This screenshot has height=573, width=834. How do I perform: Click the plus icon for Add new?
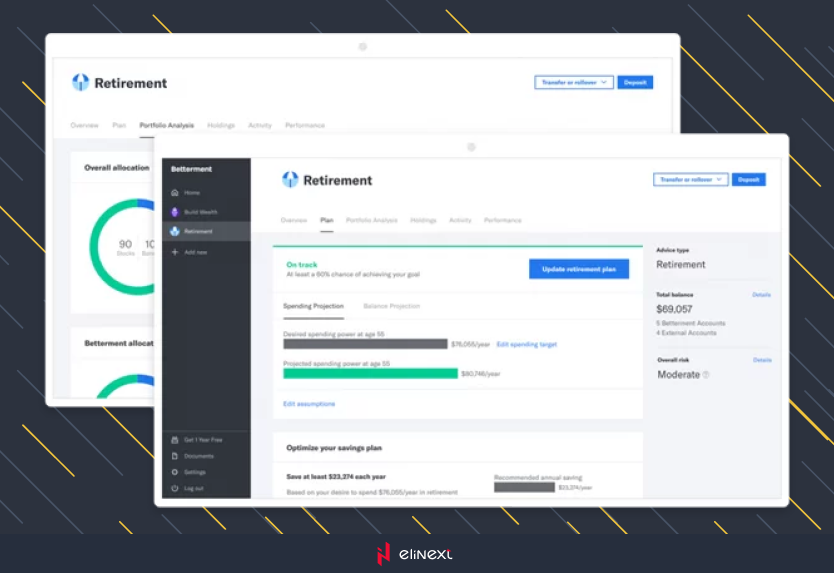point(175,252)
